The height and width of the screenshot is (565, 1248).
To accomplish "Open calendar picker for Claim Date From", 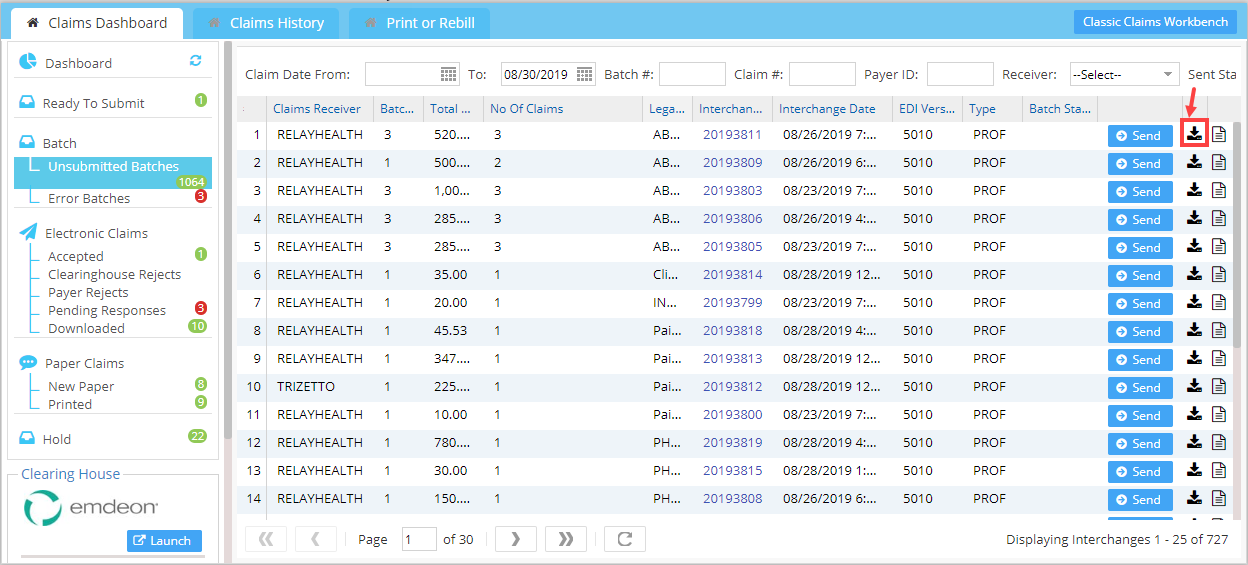I will coord(449,74).
